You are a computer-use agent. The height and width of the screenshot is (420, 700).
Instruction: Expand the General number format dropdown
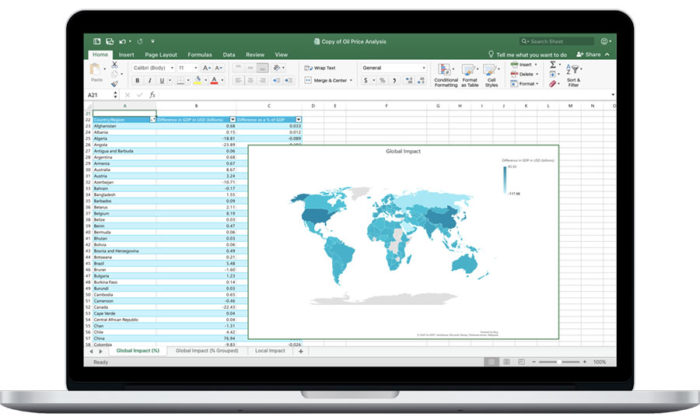click(x=394, y=68)
